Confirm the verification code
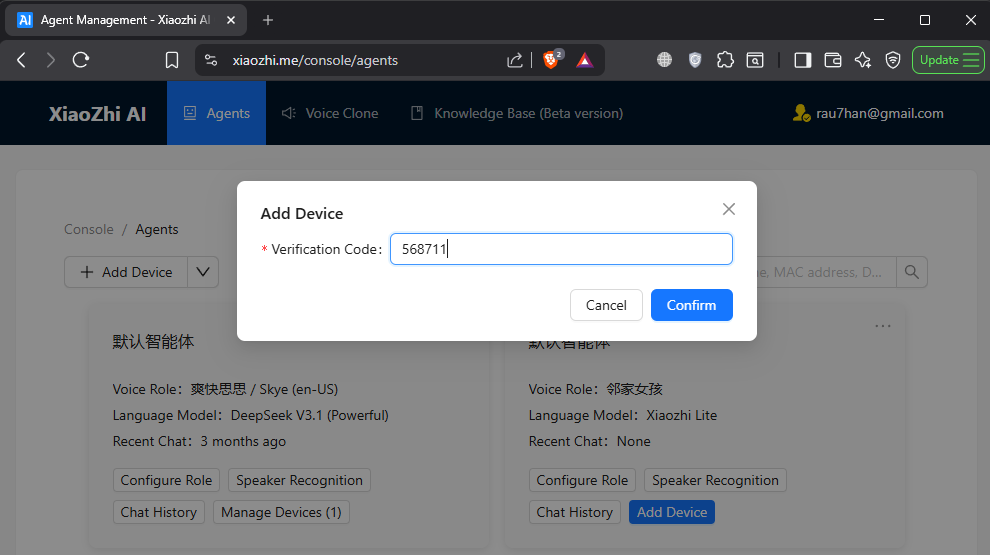Viewport: 990px width, 555px height. (691, 305)
